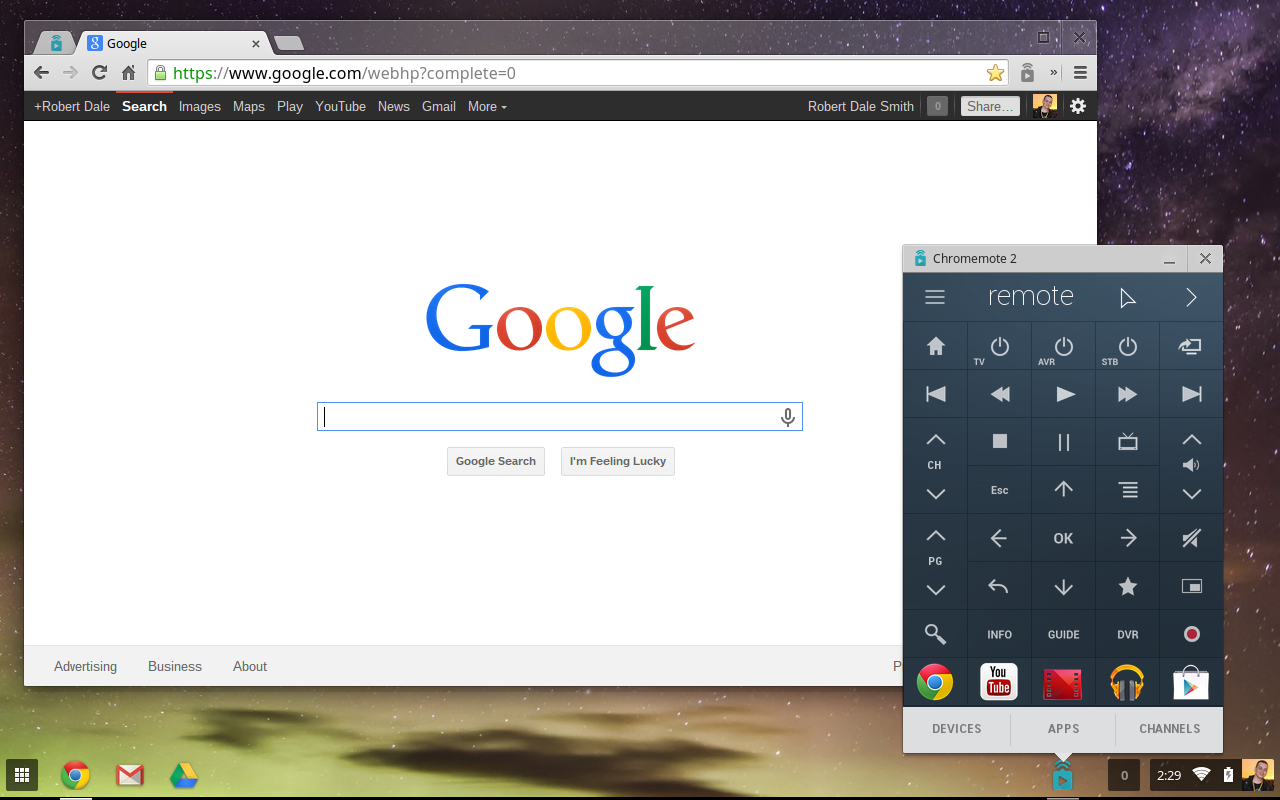Click the star favorites button on remote

(x=1128, y=586)
